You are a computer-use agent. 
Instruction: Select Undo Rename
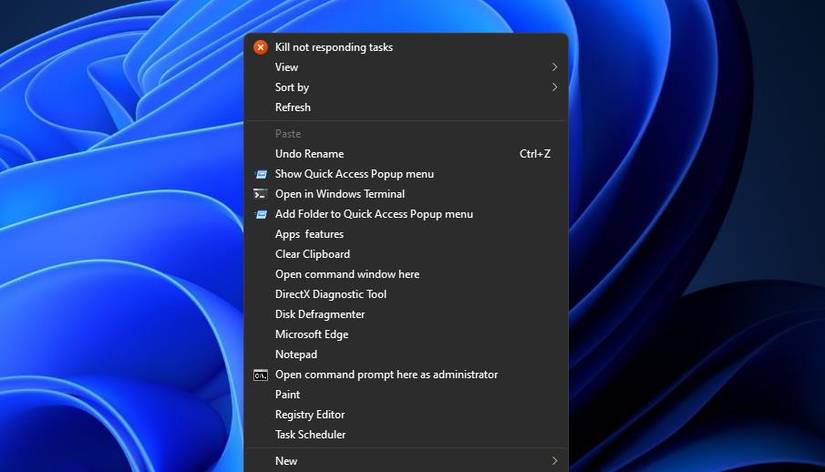406,154
